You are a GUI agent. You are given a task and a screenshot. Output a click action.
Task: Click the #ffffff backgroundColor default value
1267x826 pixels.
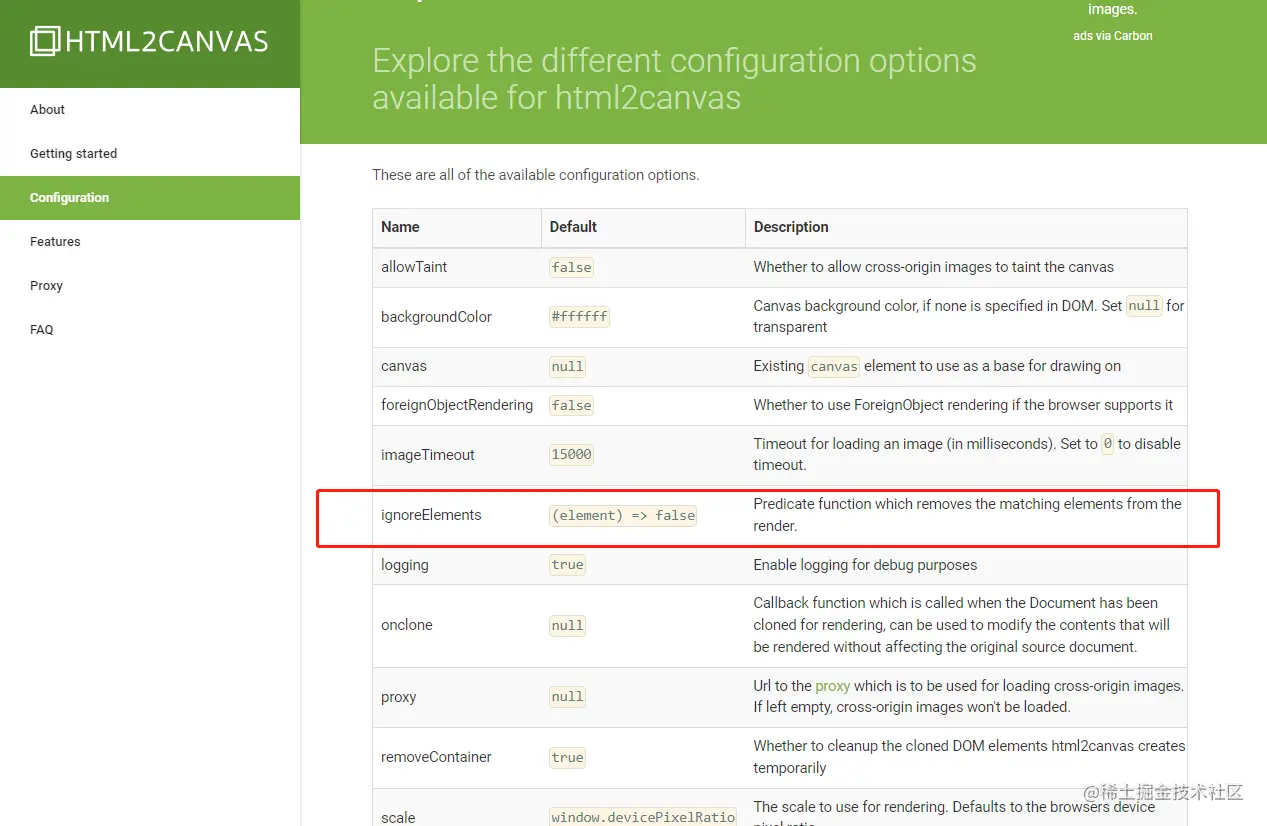pos(579,317)
